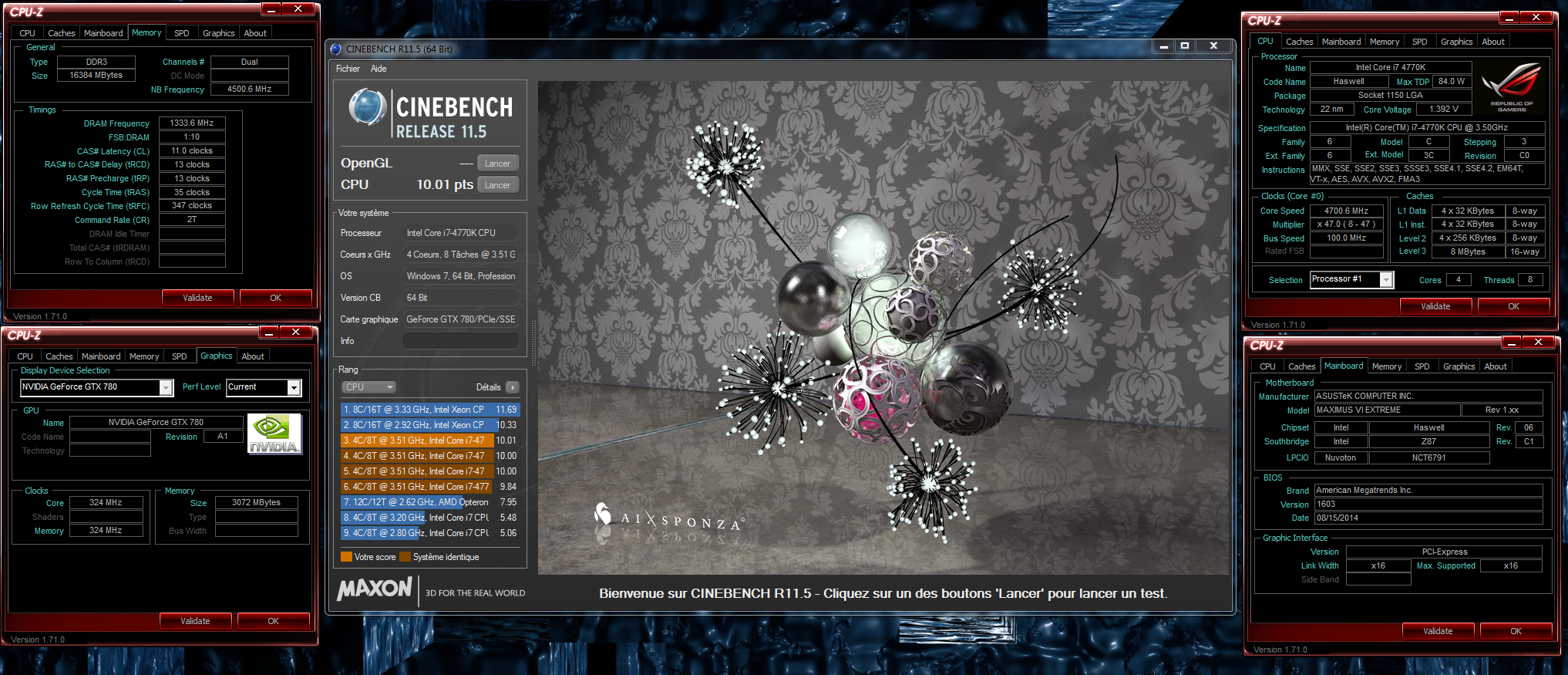Minimize the CPU-Z Graphics window

(x=268, y=332)
